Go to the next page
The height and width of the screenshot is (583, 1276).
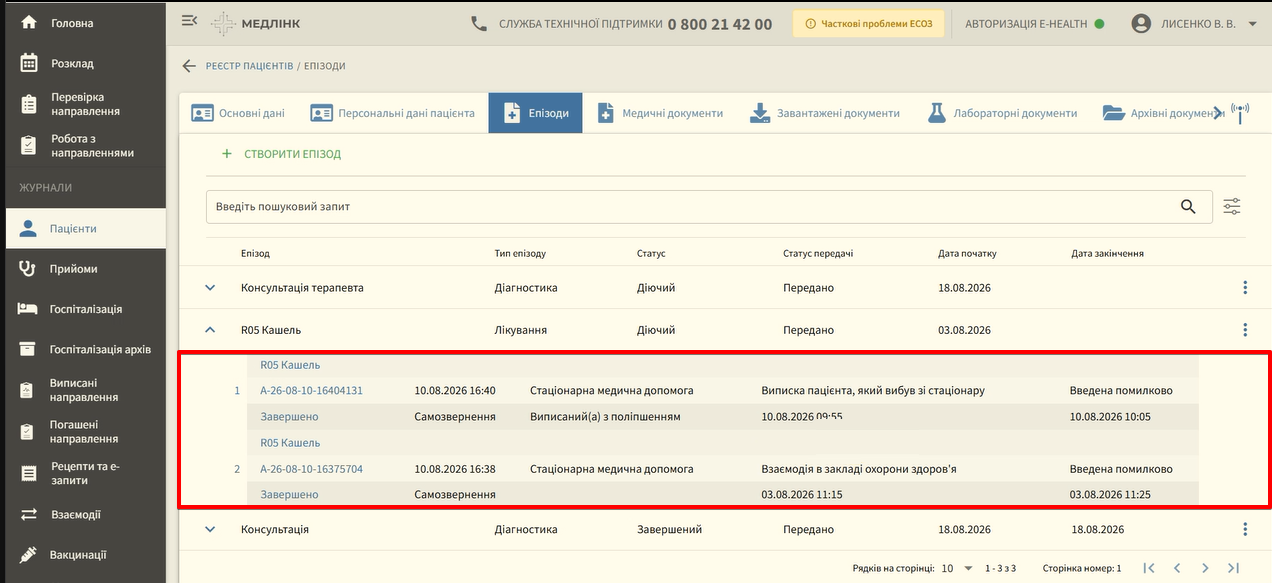1205,568
